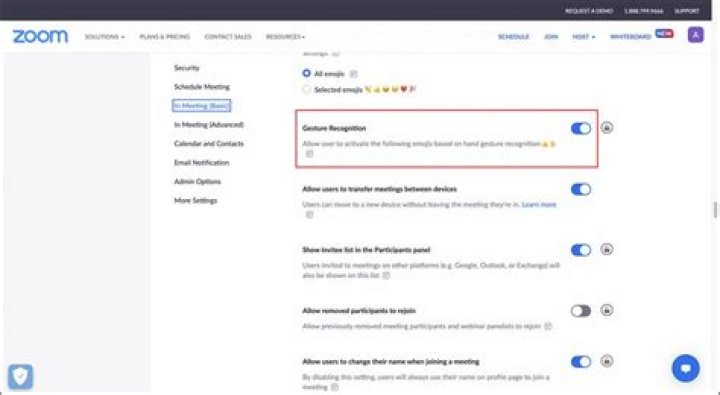720x395 pixels.
Task: Click the Zoom logo
Action: click(40, 36)
